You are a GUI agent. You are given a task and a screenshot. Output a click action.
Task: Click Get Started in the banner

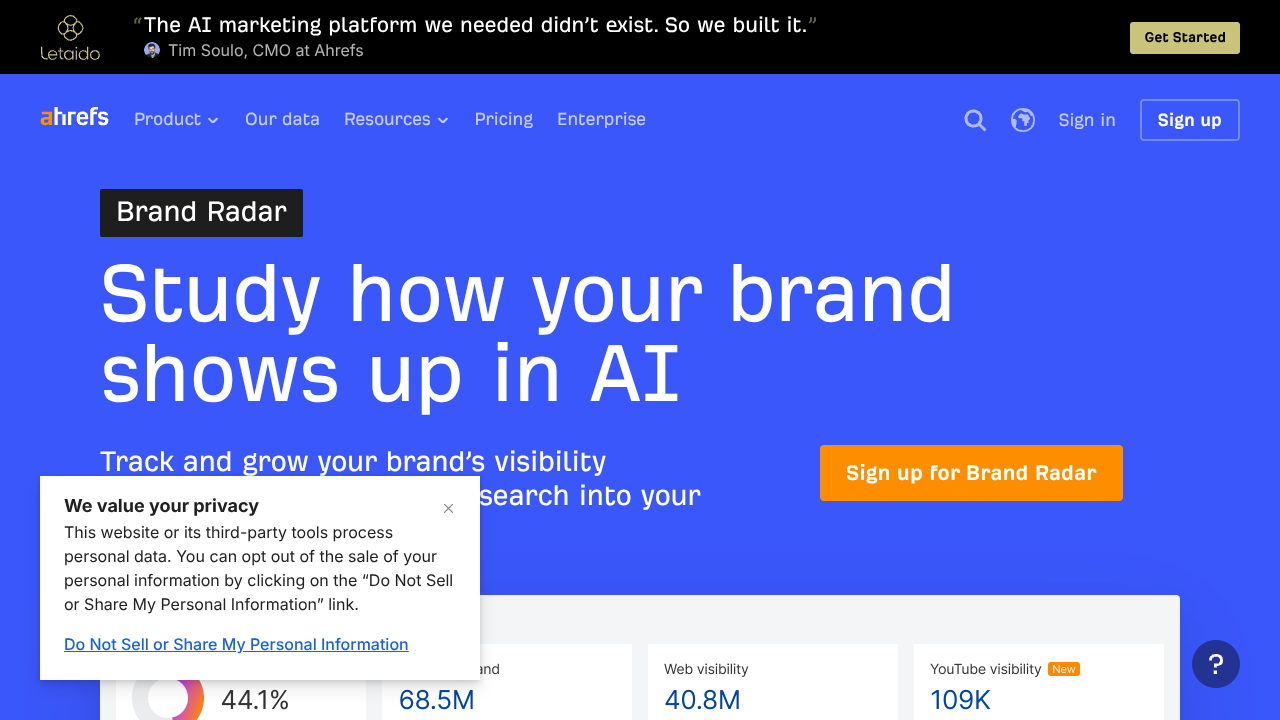tap(1185, 38)
